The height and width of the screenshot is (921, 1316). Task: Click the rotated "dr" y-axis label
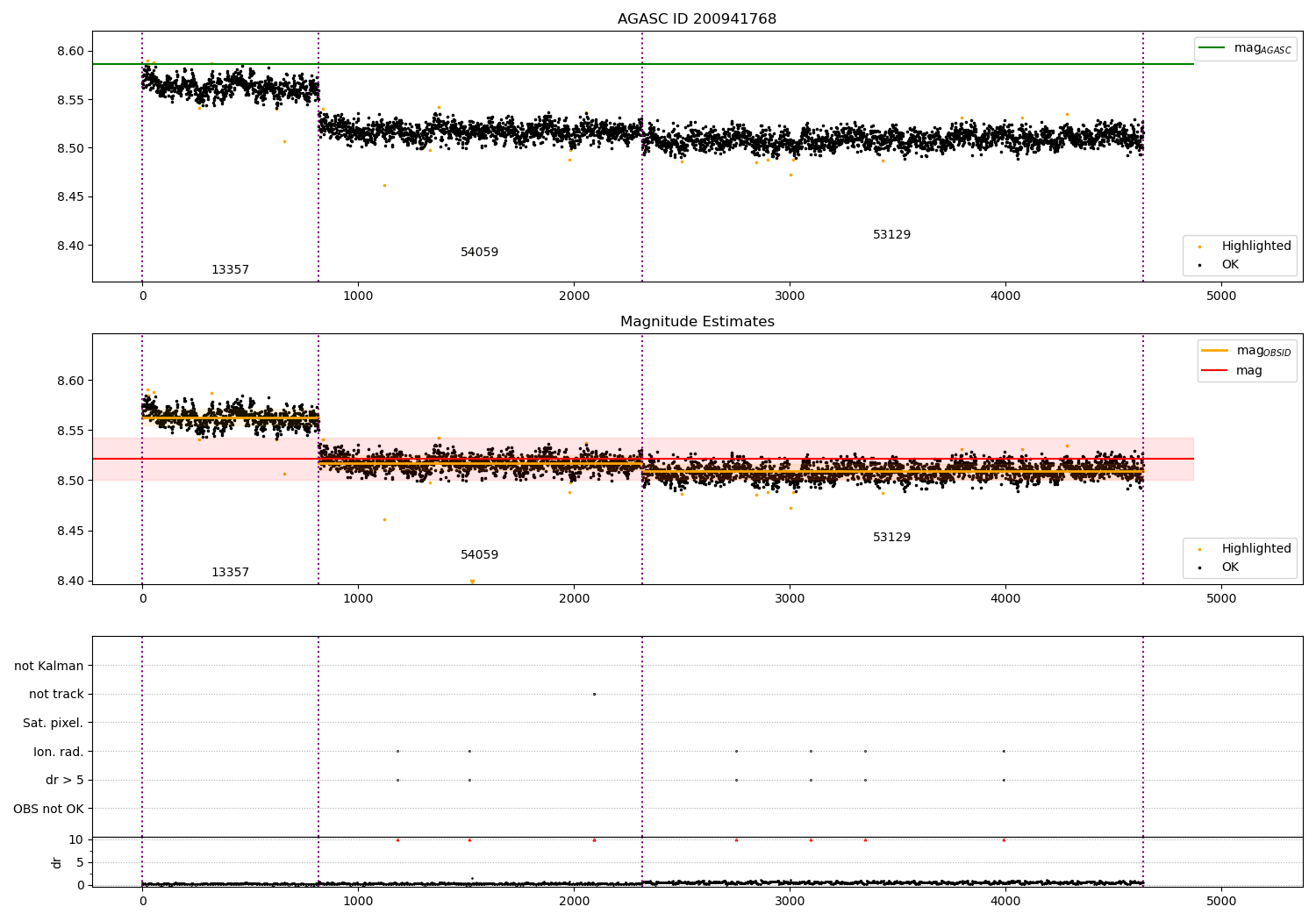[57, 862]
